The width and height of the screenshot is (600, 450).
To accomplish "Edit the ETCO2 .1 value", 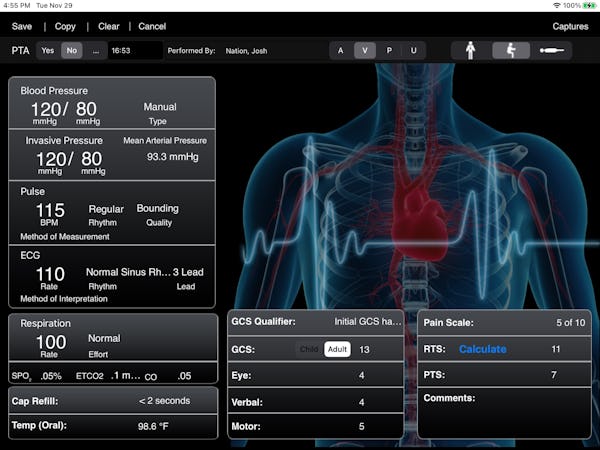I will (x=126, y=376).
